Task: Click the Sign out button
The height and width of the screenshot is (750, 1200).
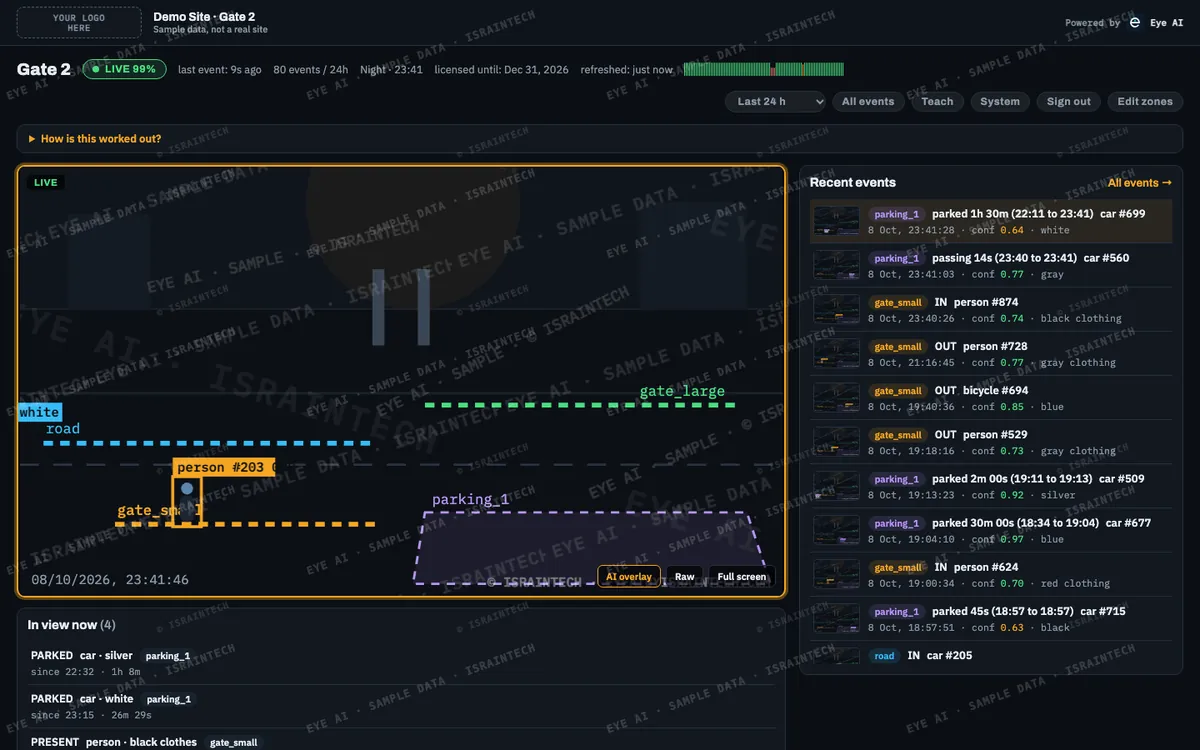Action: (x=1069, y=101)
